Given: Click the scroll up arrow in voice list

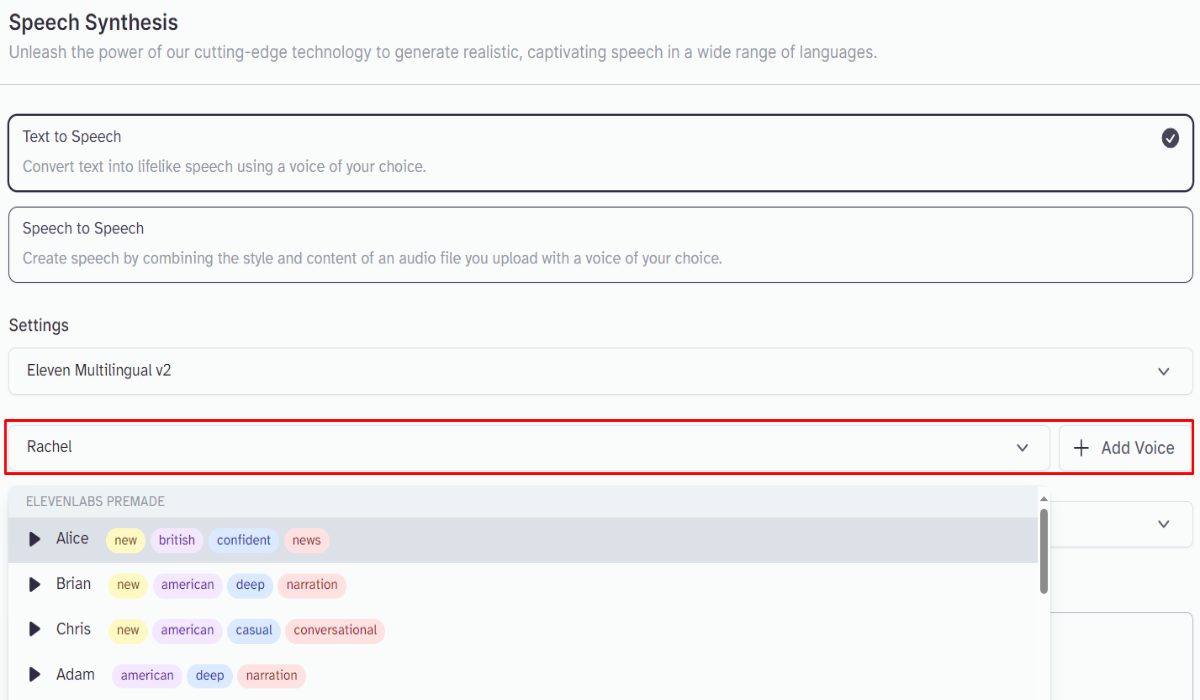Looking at the screenshot, I should [1044, 498].
